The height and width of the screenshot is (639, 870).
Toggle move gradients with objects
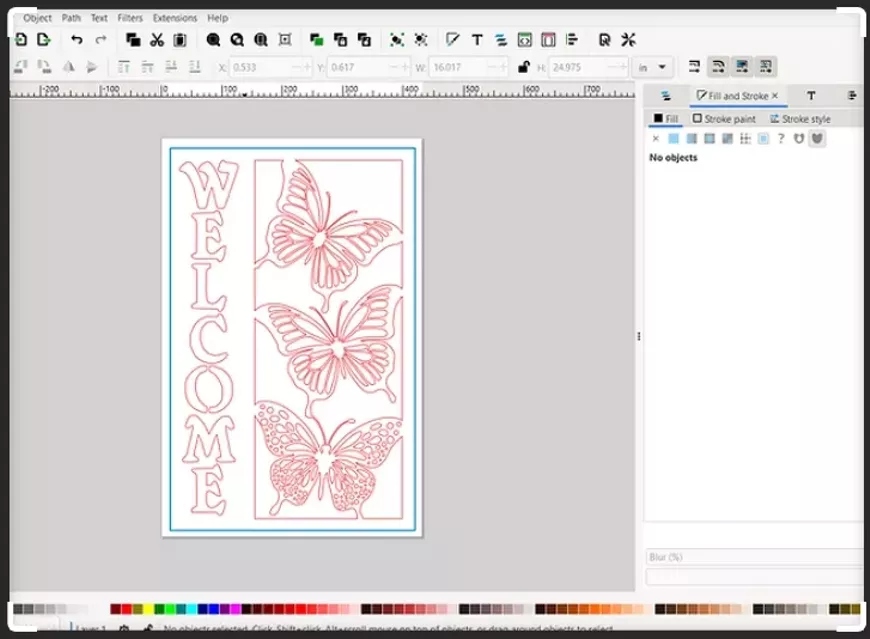click(742, 67)
